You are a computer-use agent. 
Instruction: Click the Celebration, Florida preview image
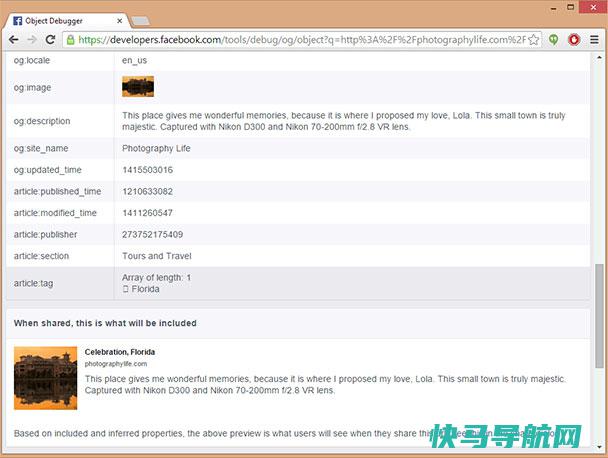[45, 378]
